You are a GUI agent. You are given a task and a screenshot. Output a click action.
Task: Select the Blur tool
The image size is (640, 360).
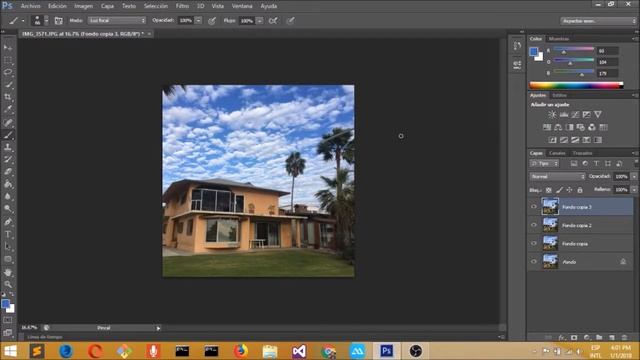[x=8, y=196]
